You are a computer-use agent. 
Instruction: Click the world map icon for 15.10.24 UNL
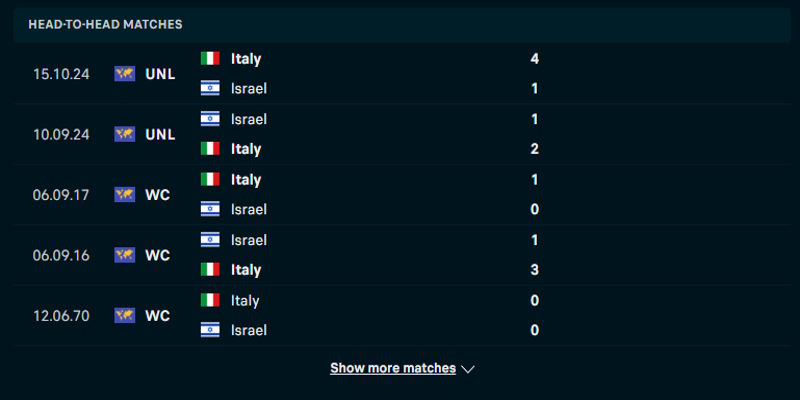[125, 73]
